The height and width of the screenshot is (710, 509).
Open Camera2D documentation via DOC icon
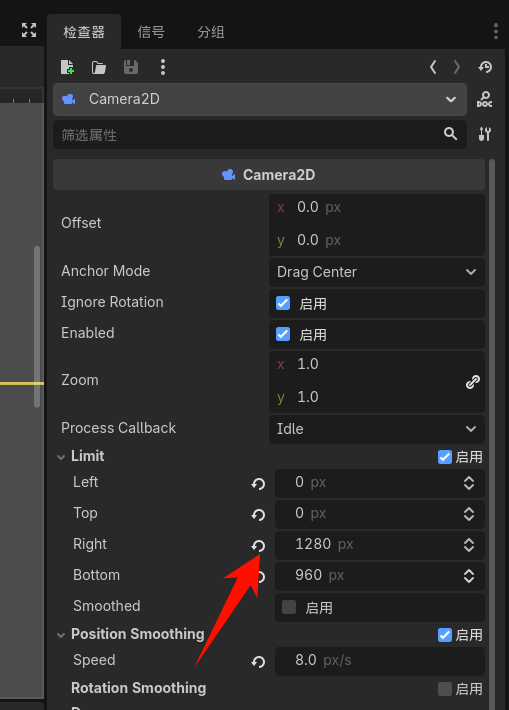(x=485, y=99)
